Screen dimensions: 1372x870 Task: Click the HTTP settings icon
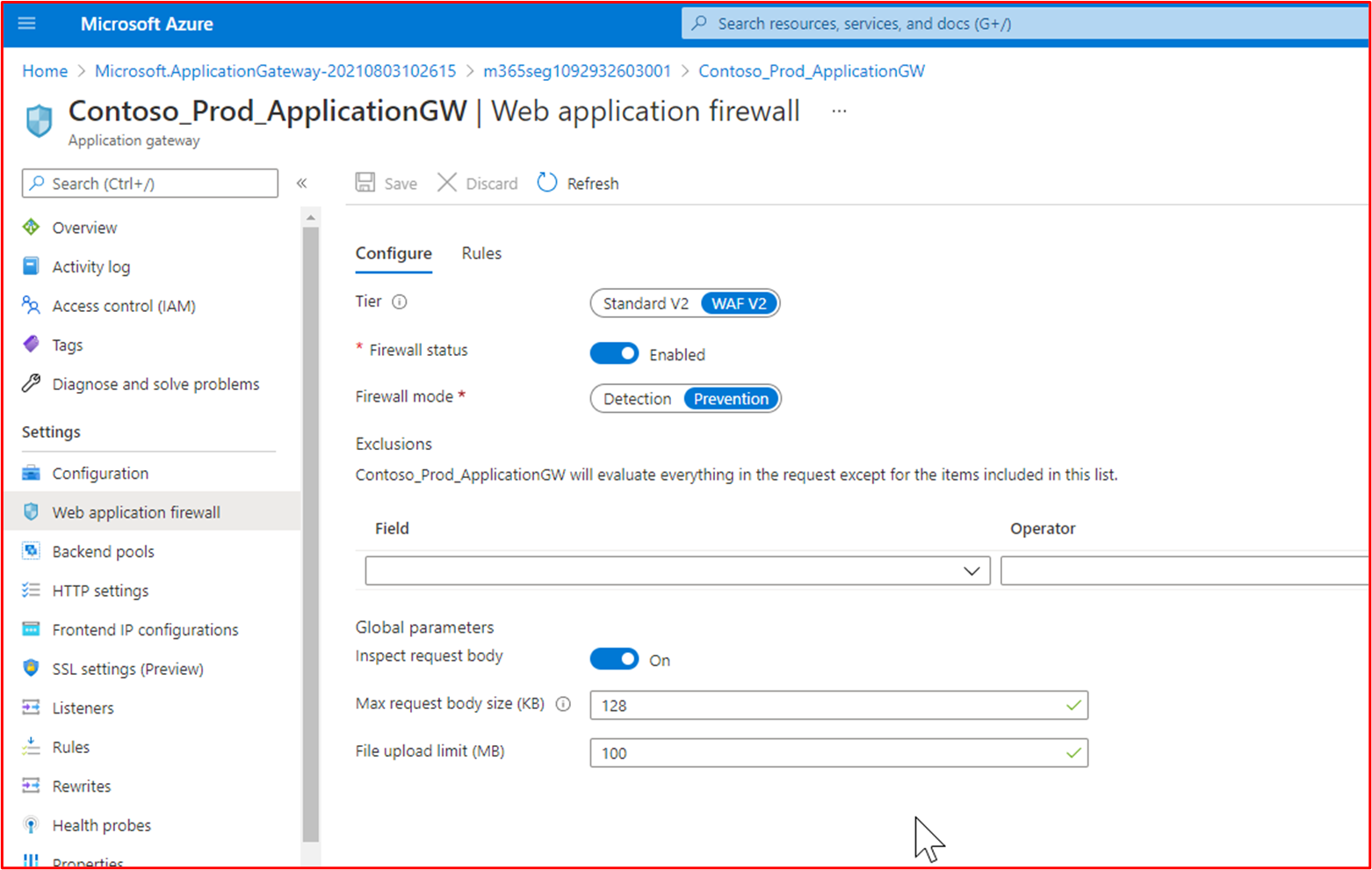(32, 591)
